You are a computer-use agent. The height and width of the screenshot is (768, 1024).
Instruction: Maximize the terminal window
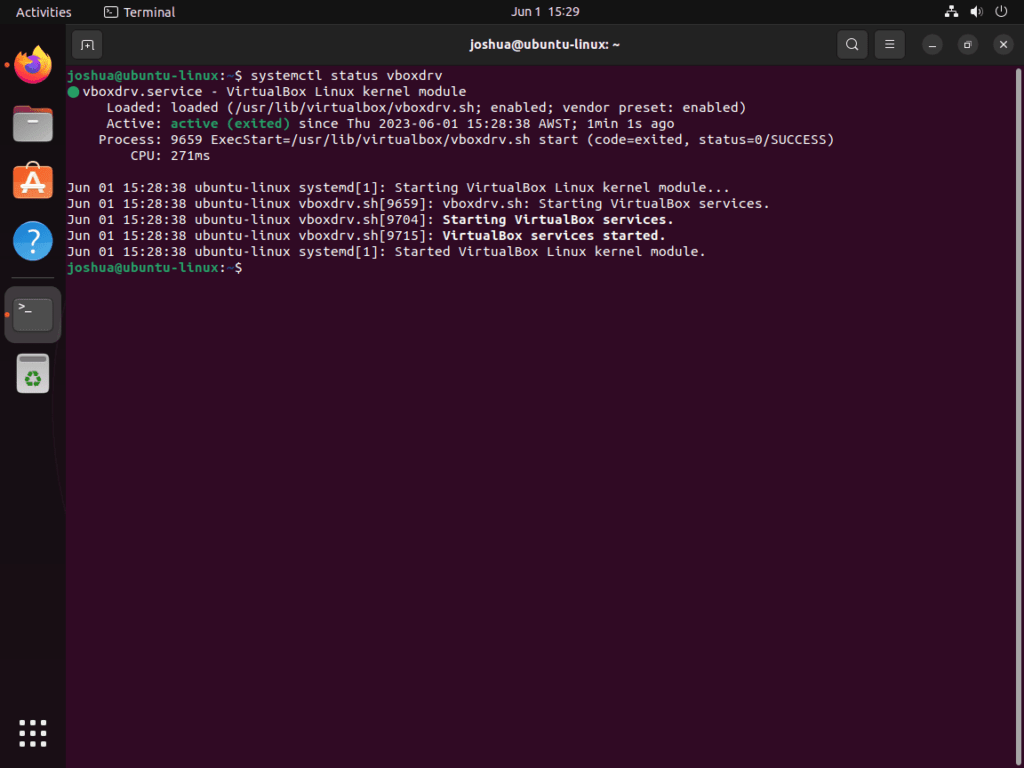click(966, 44)
